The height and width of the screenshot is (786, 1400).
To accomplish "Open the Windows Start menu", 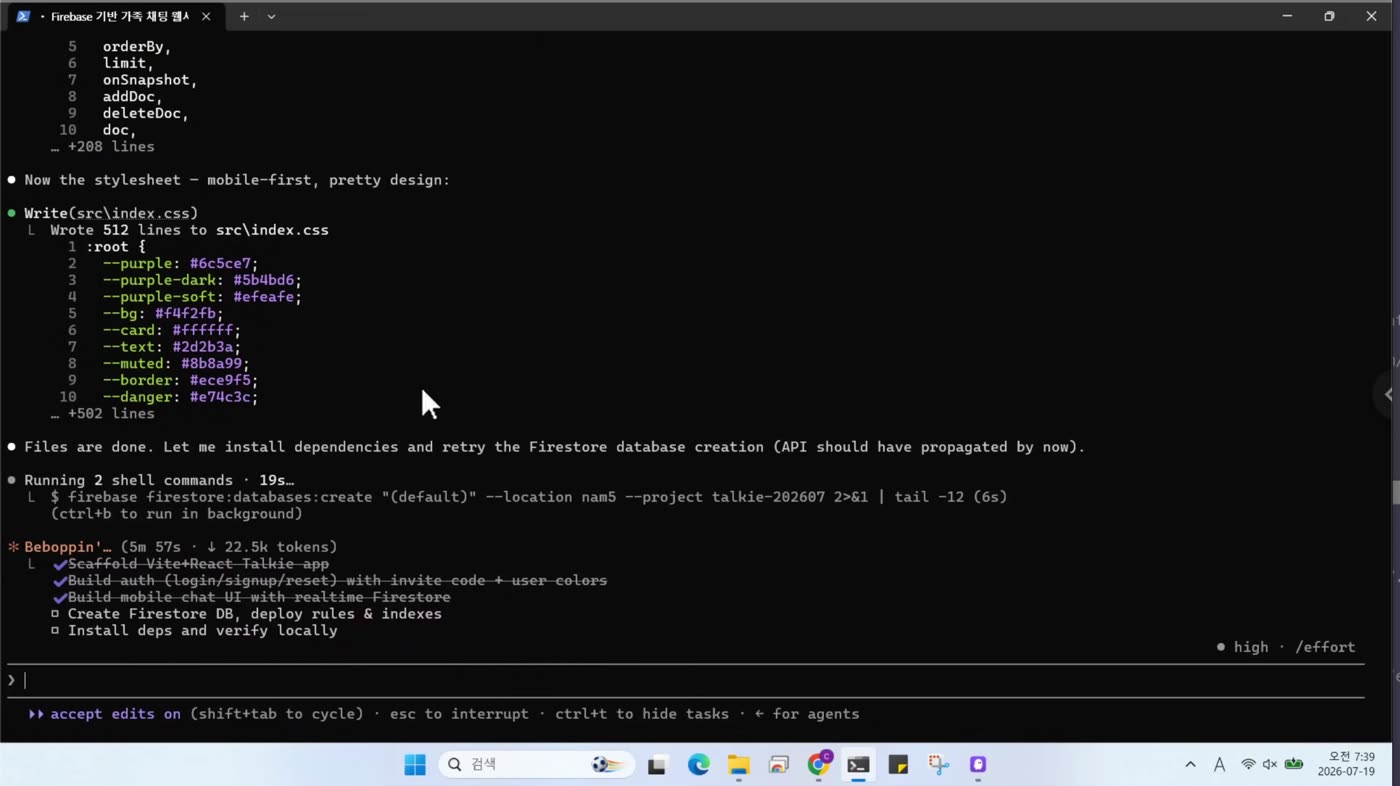I will (x=415, y=765).
